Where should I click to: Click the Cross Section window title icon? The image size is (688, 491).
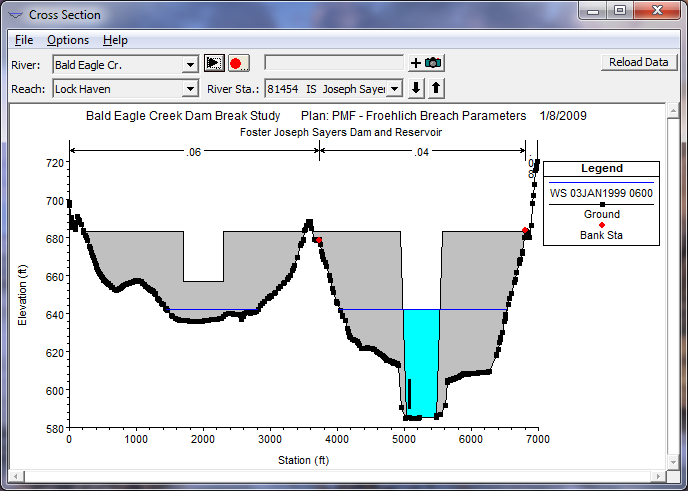point(17,14)
